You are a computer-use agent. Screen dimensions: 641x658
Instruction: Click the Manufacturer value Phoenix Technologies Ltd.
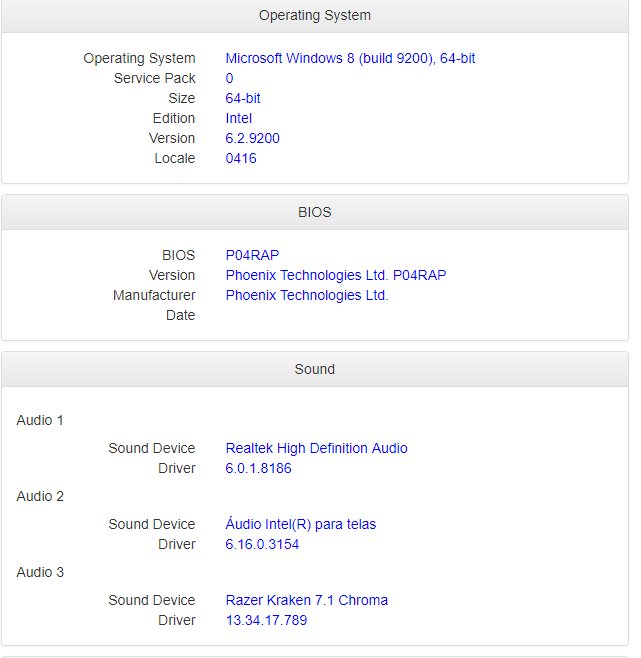307,295
